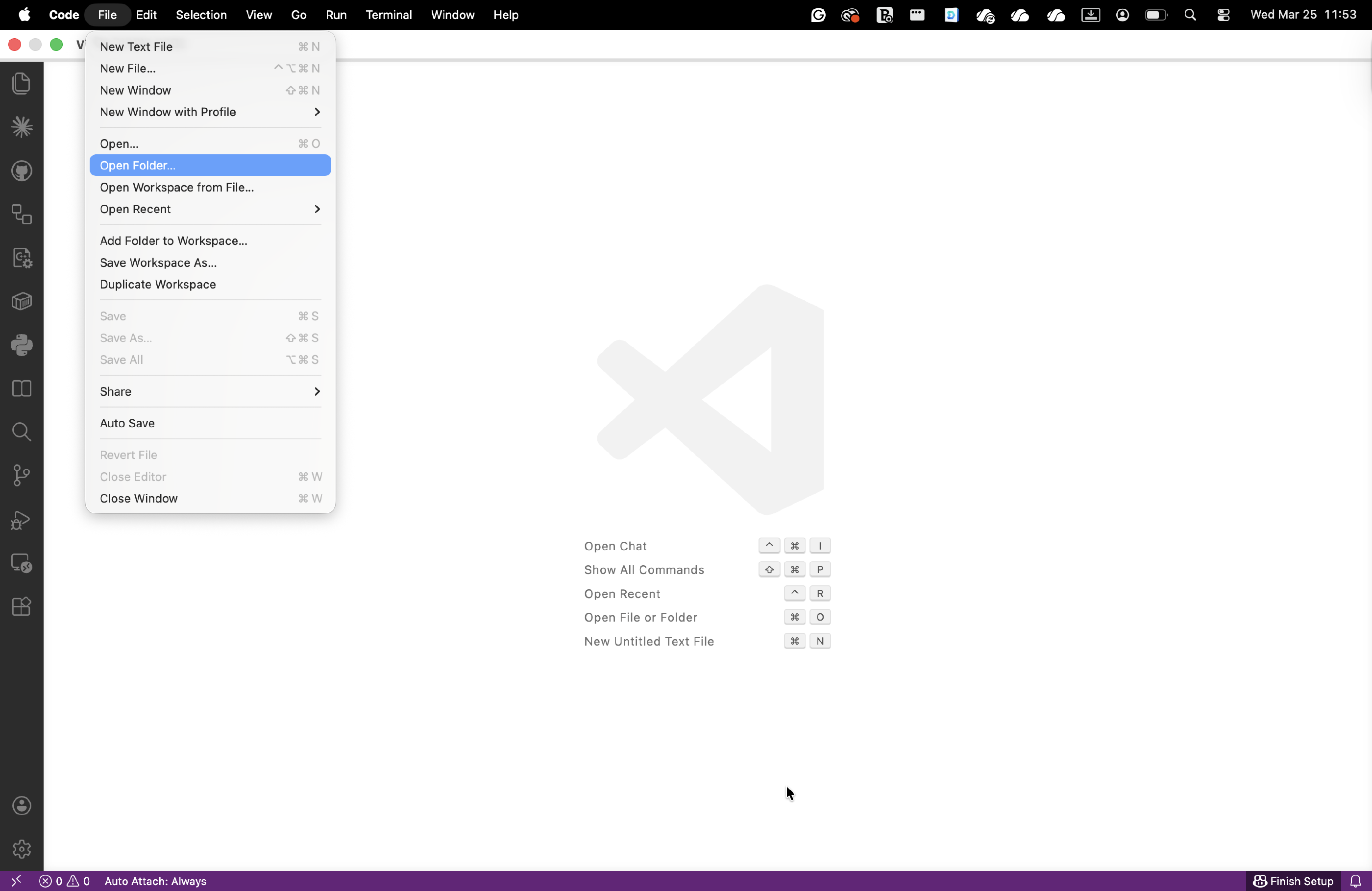The width and height of the screenshot is (1372, 891).
Task: Toggle Auto Save in File menu
Action: (x=127, y=423)
